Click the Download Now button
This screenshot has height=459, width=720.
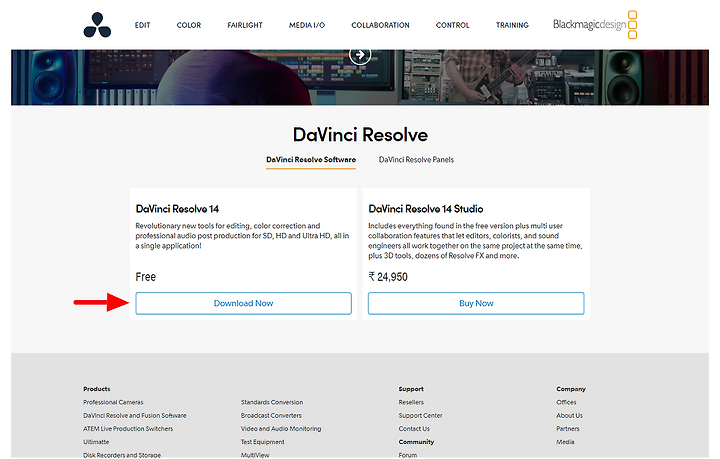(x=243, y=303)
